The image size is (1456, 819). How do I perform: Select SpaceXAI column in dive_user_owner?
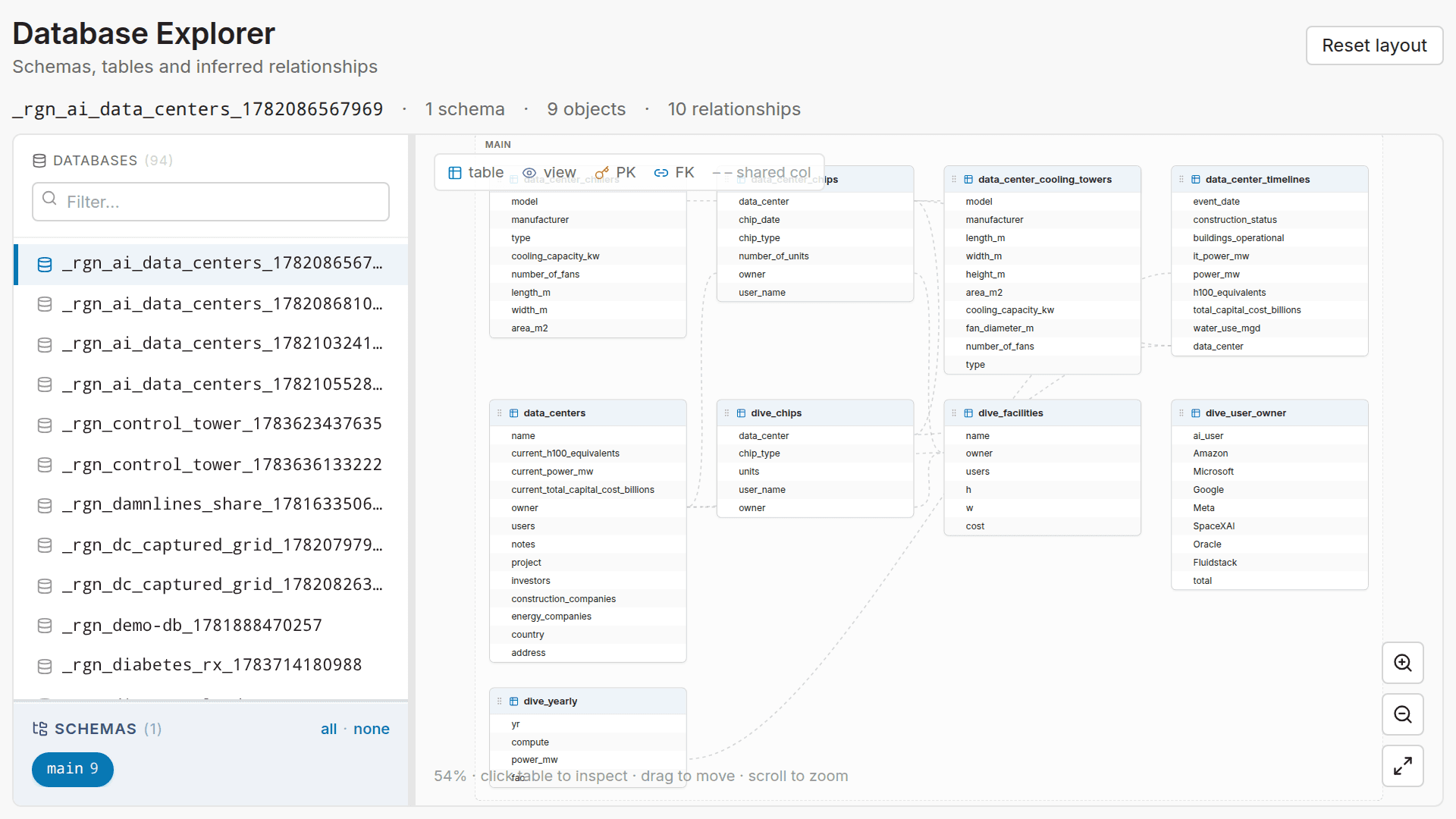(x=1269, y=526)
